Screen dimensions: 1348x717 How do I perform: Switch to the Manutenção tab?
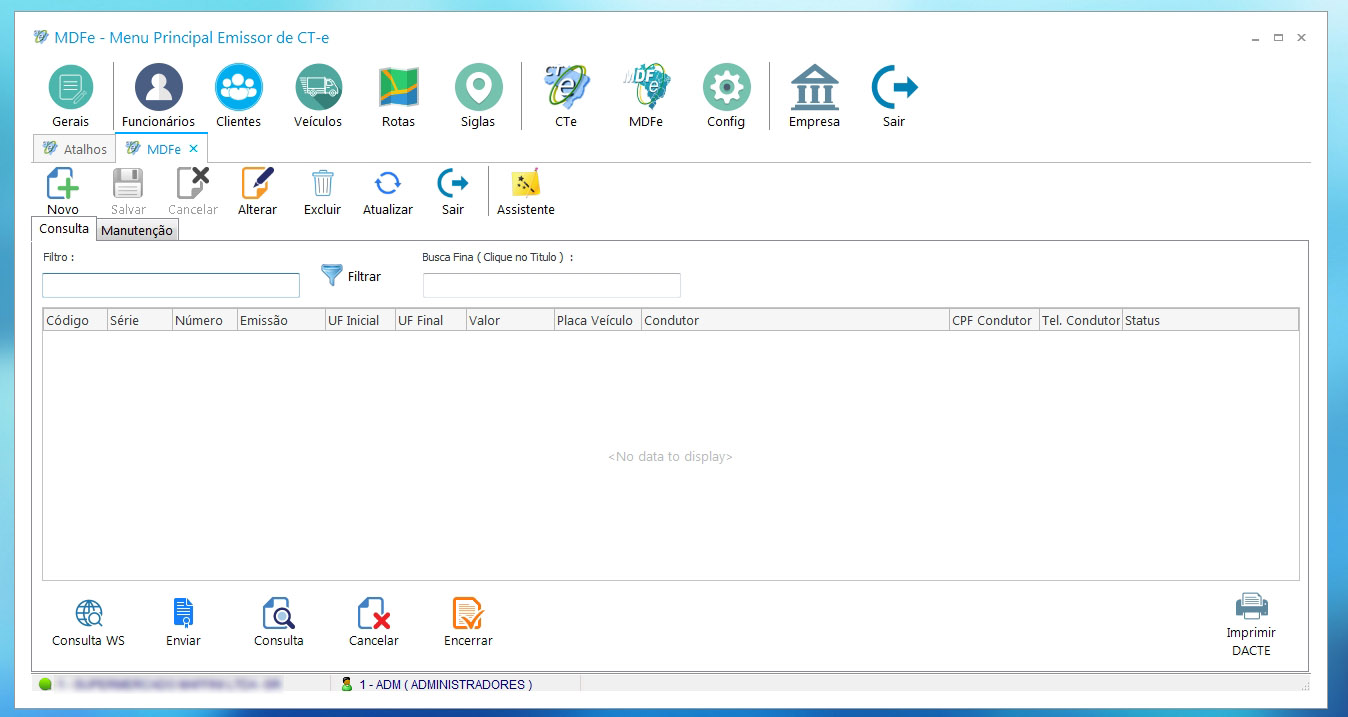pyautogui.click(x=137, y=231)
